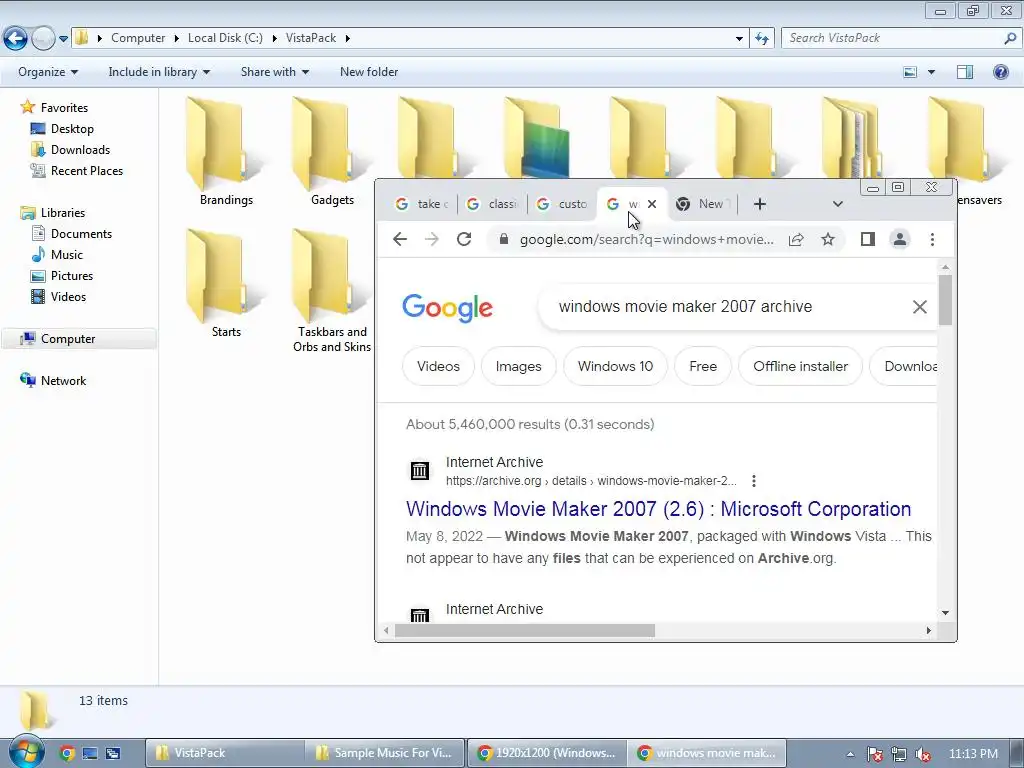The width and height of the screenshot is (1024, 768).
Task: Click Windows Start orb
Action: click(x=26, y=752)
